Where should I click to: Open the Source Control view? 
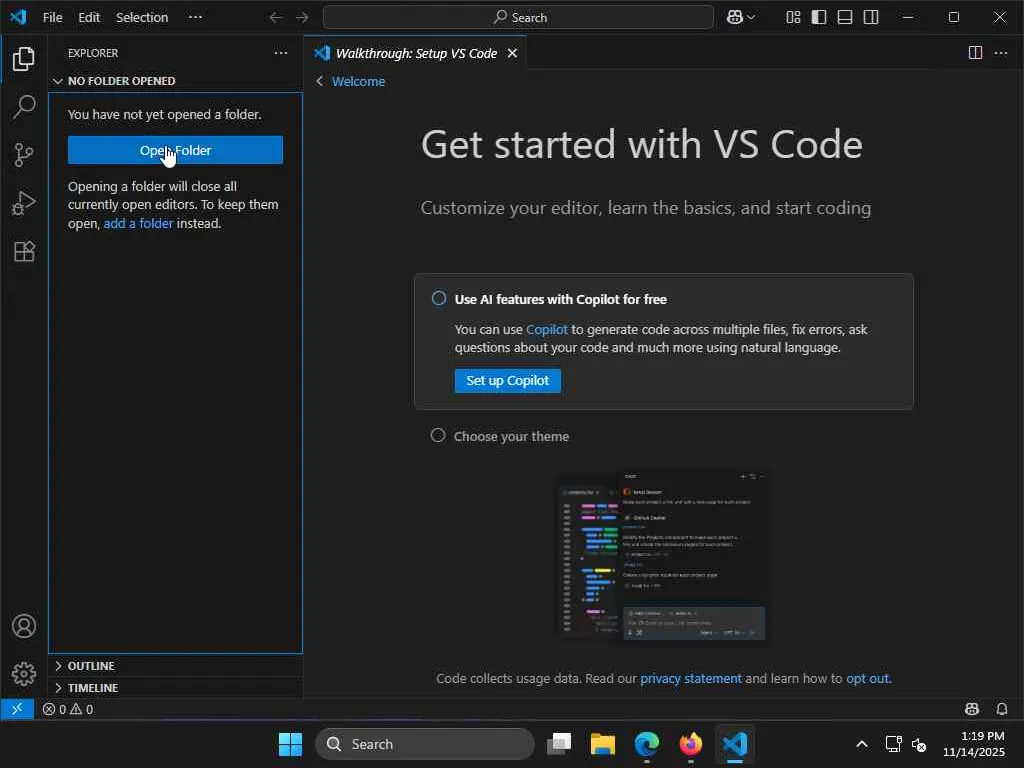coord(24,155)
